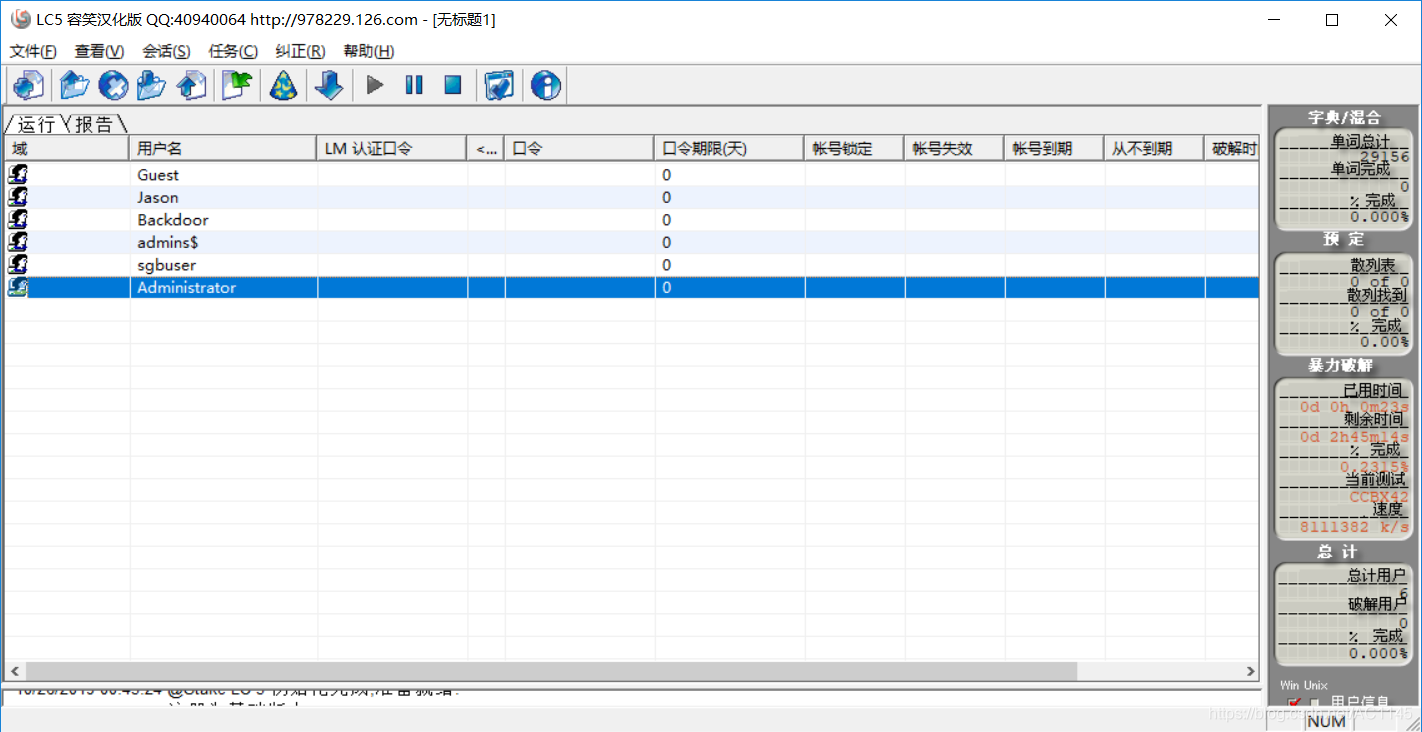Select the Backdoor user row
This screenshot has height=732, width=1422.
(x=632, y=219)
